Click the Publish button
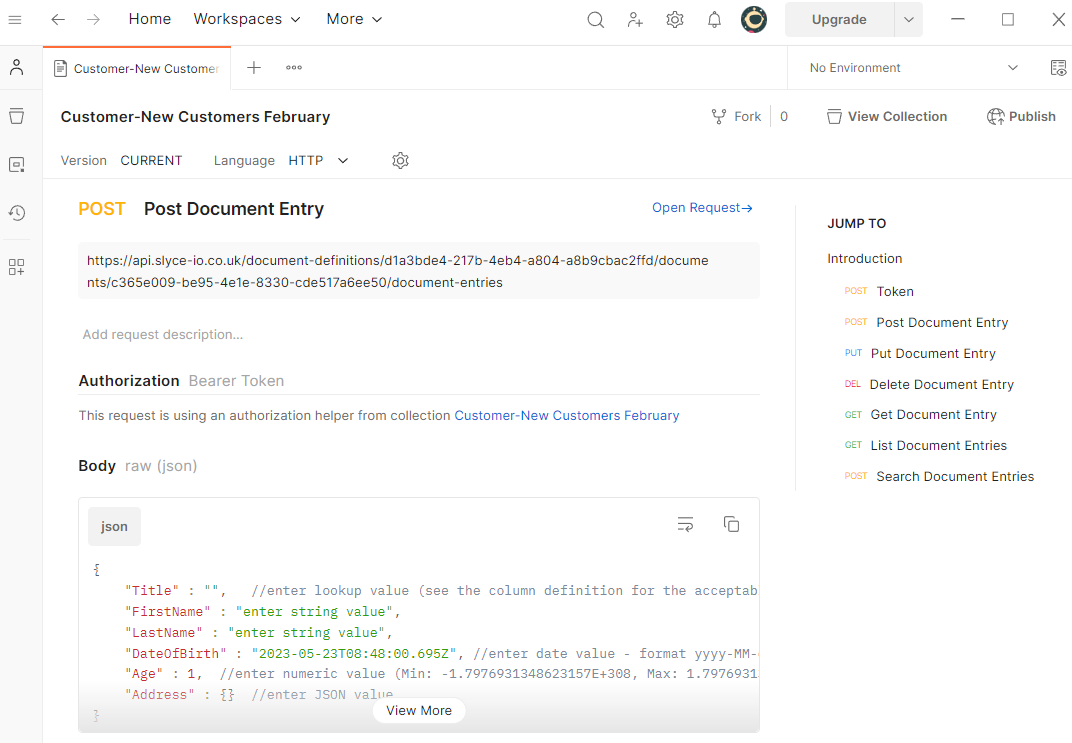Screen dimensions: 1072x743 pyautogui.click(x=1021, y=117)
